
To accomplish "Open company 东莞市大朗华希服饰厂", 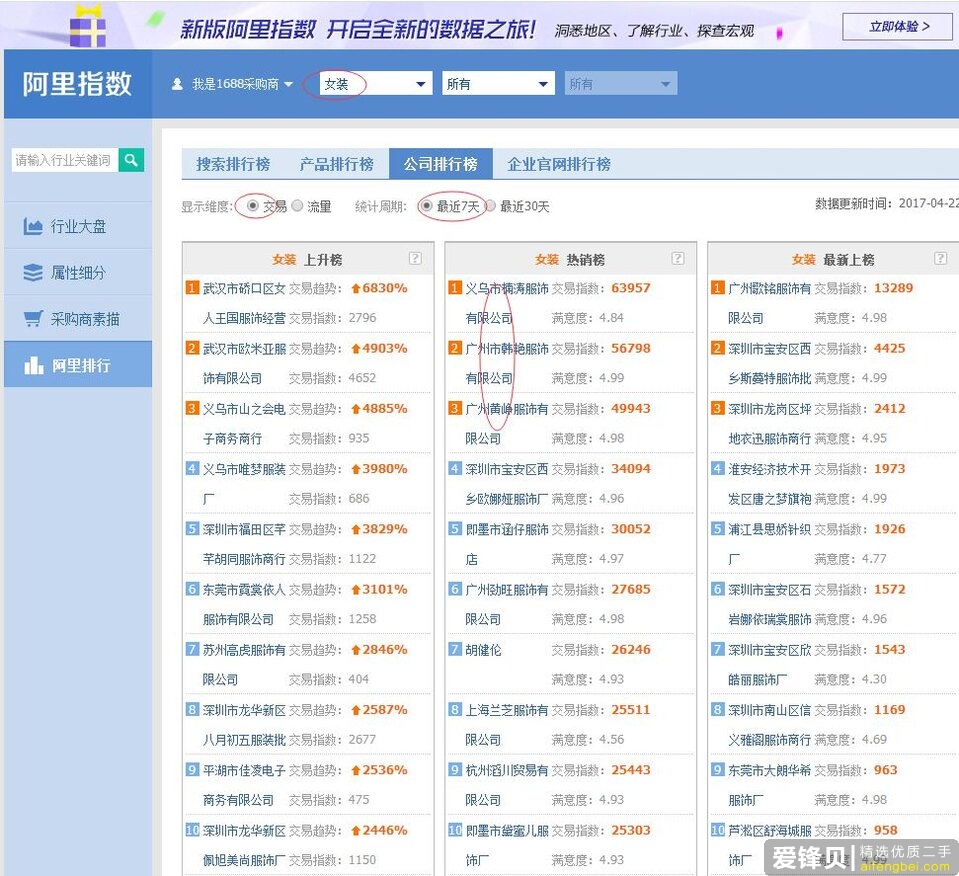I will pos(769,785).
